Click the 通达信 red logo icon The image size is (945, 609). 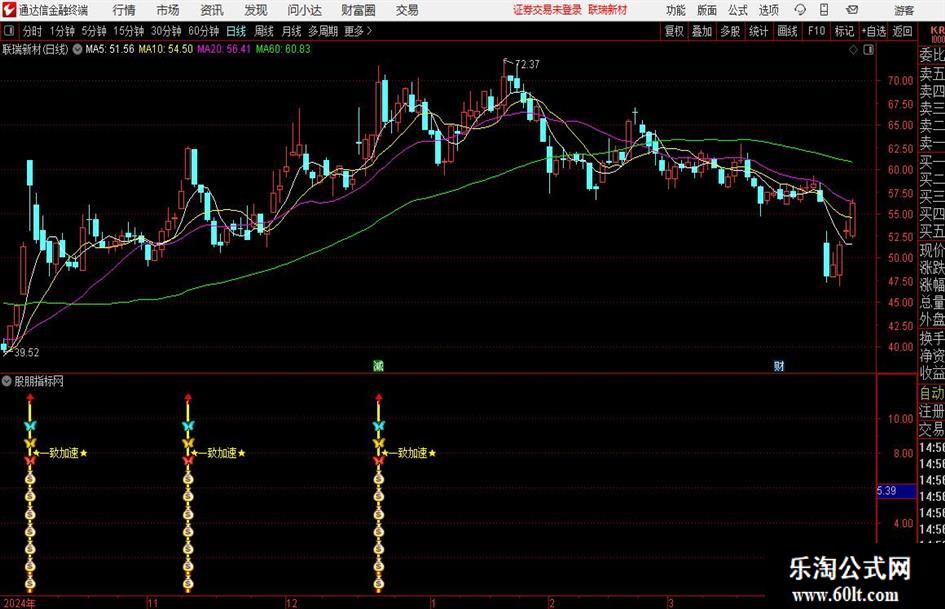[x=9, y=10]
